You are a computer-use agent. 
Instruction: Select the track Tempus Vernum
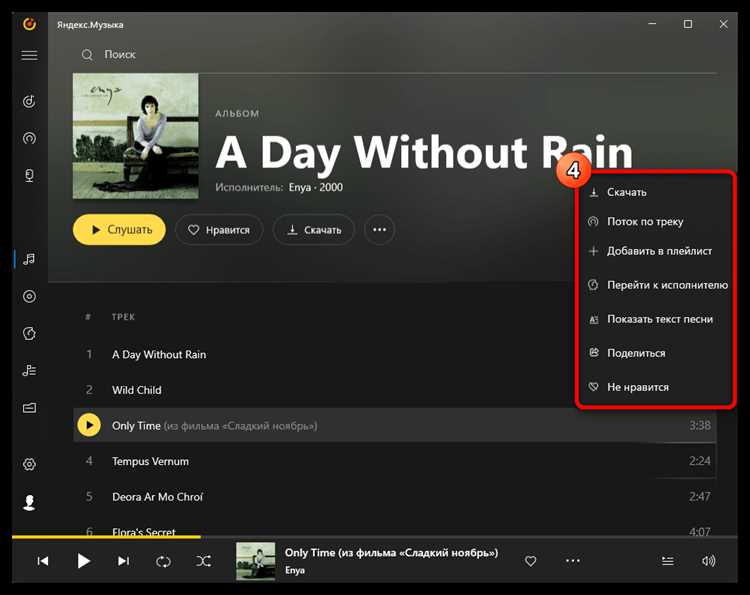click(x=150, y=461)
